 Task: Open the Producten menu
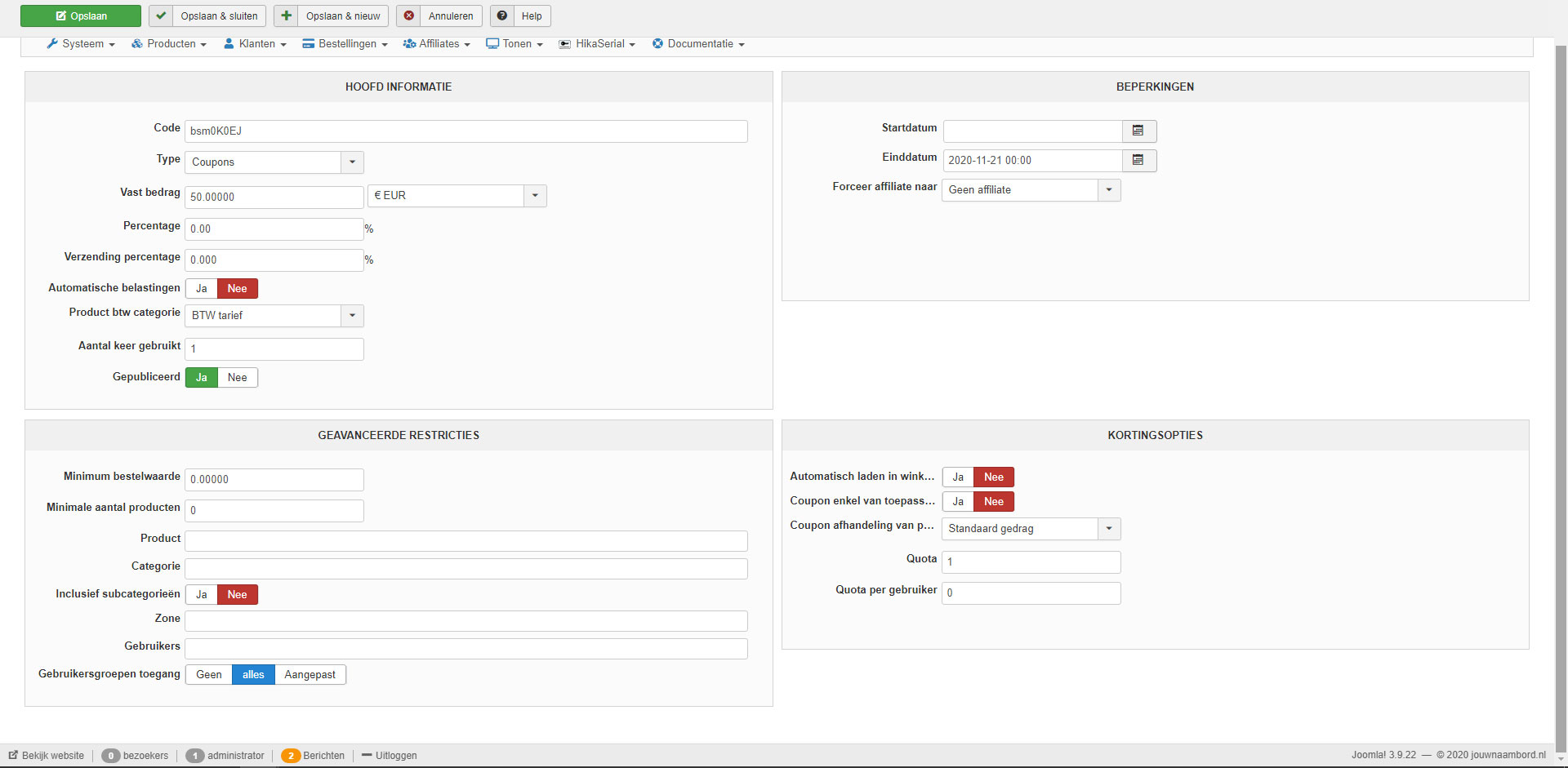pyautogui.click(x=169, y=43)
